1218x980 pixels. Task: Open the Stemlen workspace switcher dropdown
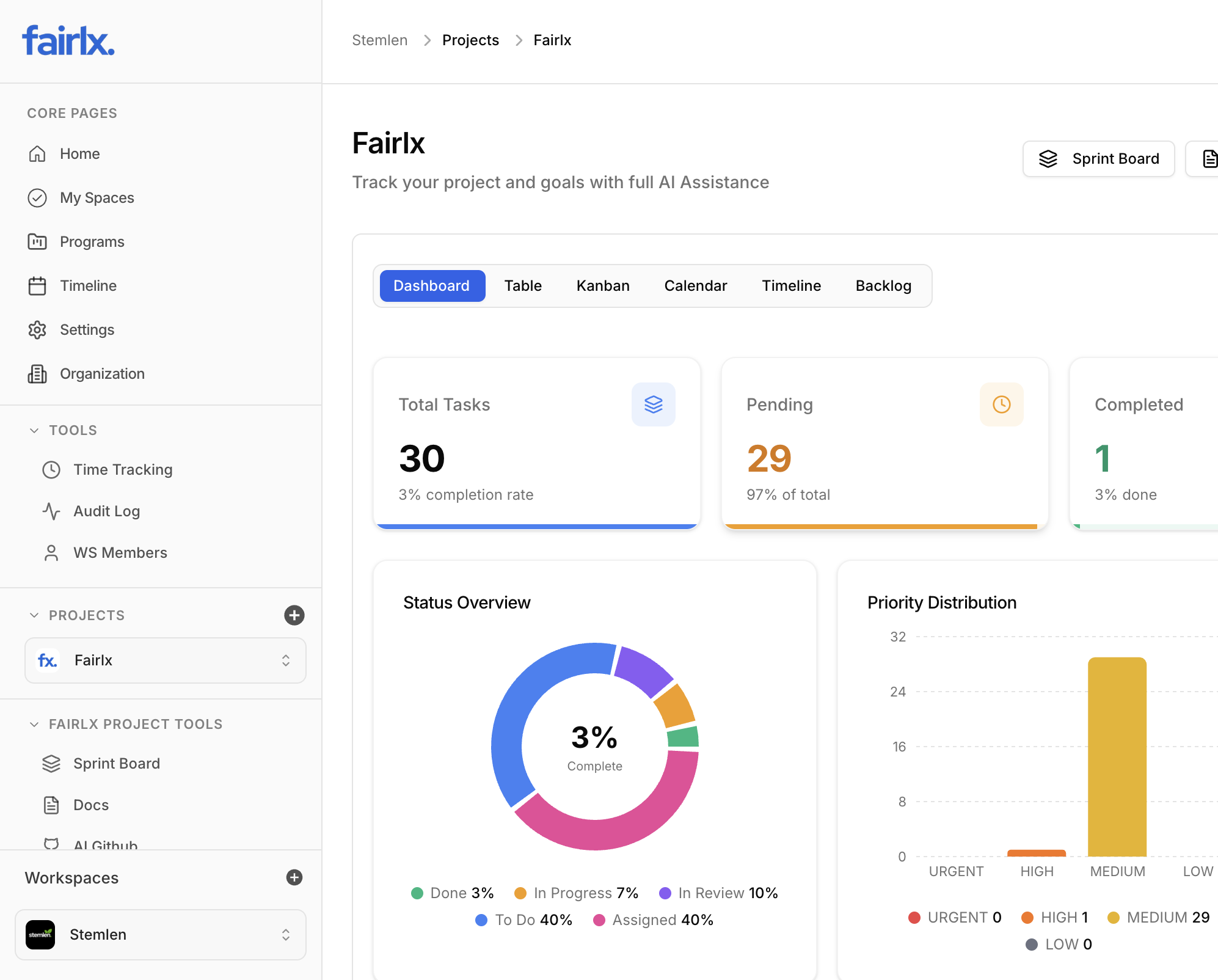pyautogui.click(x=161, y=935)
